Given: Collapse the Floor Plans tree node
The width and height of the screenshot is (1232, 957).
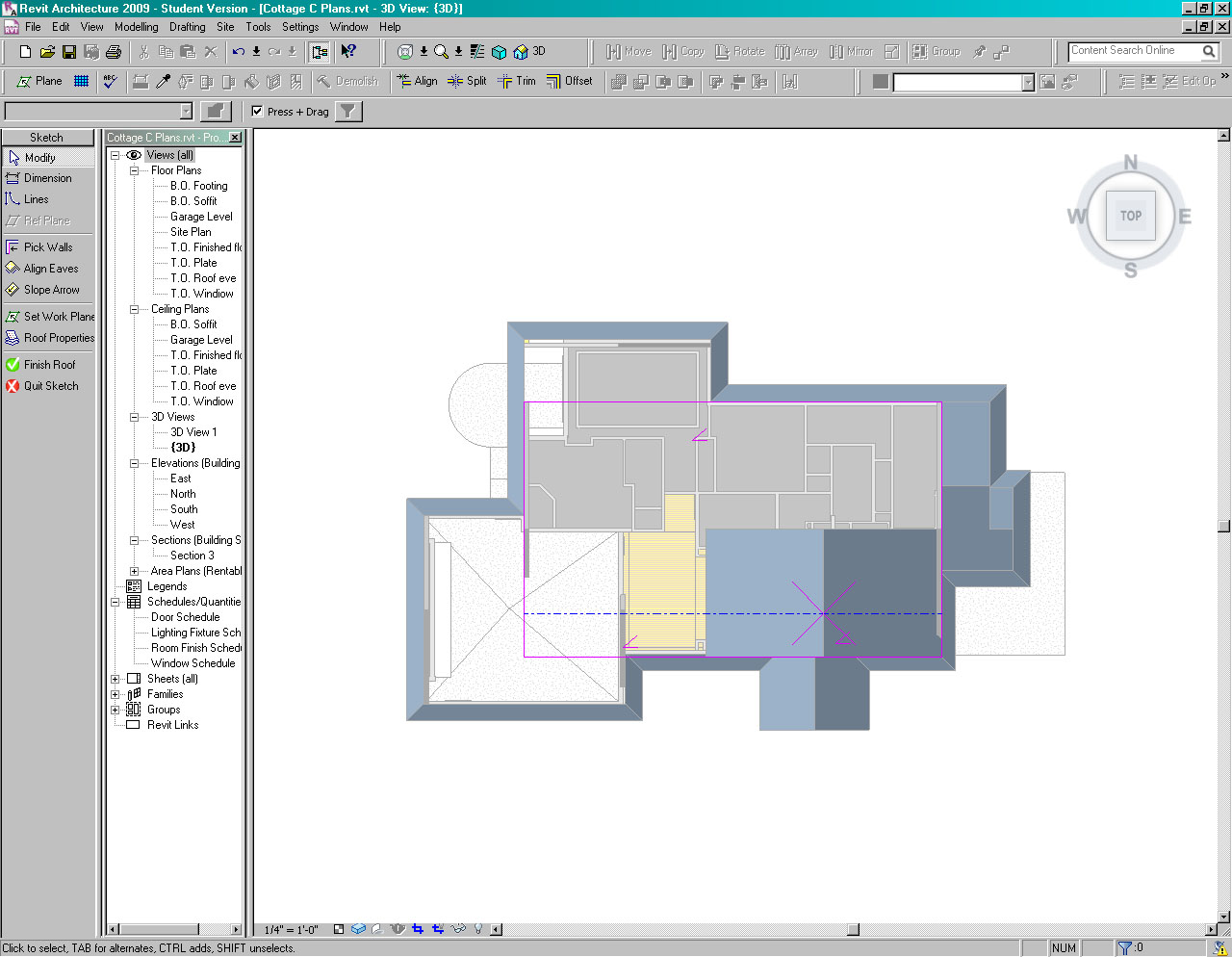Looking at the screenshot, I should (x=135, y=170).
